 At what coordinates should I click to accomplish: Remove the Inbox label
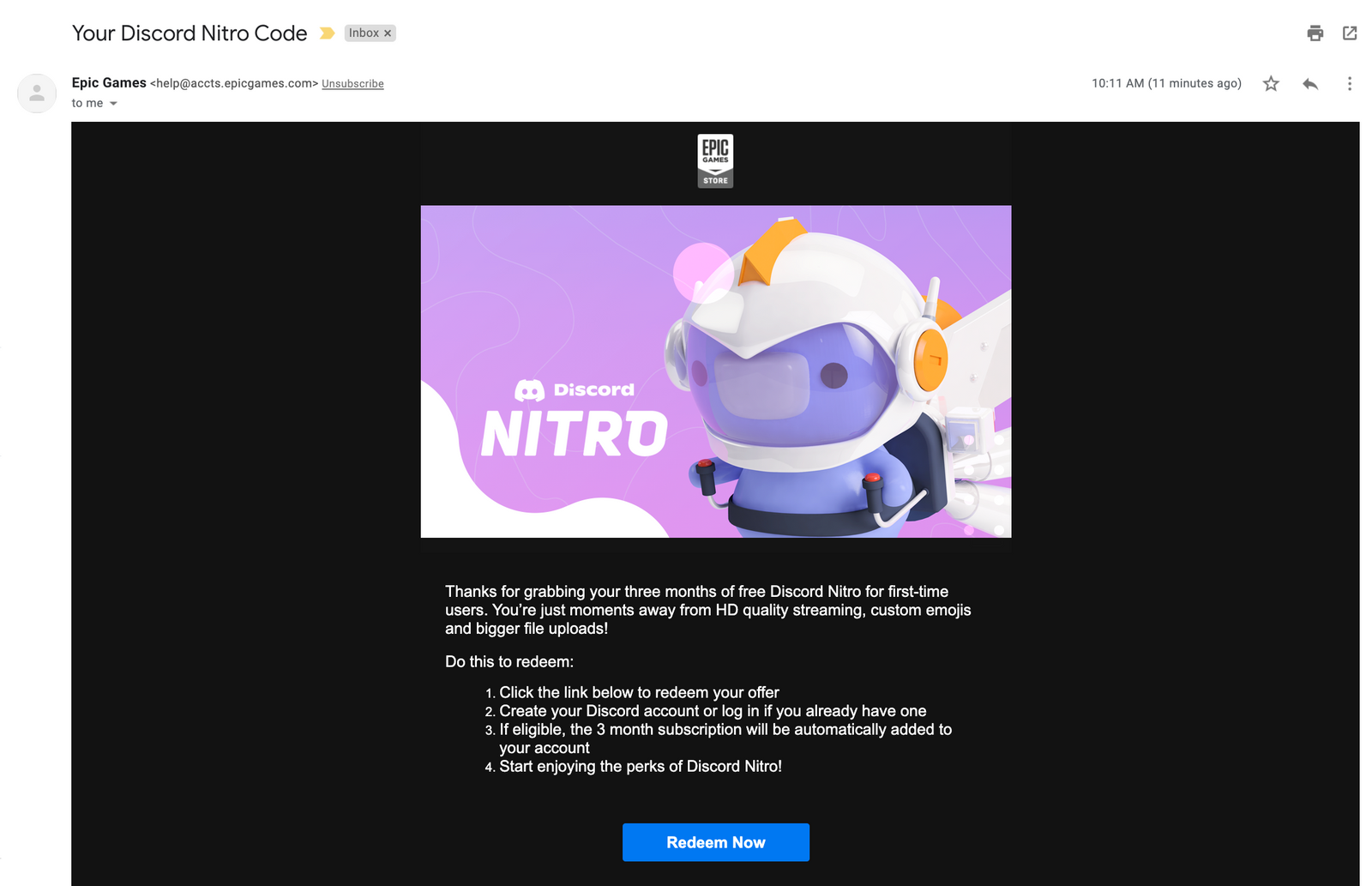pyautogui.click(x=388, y=33)
